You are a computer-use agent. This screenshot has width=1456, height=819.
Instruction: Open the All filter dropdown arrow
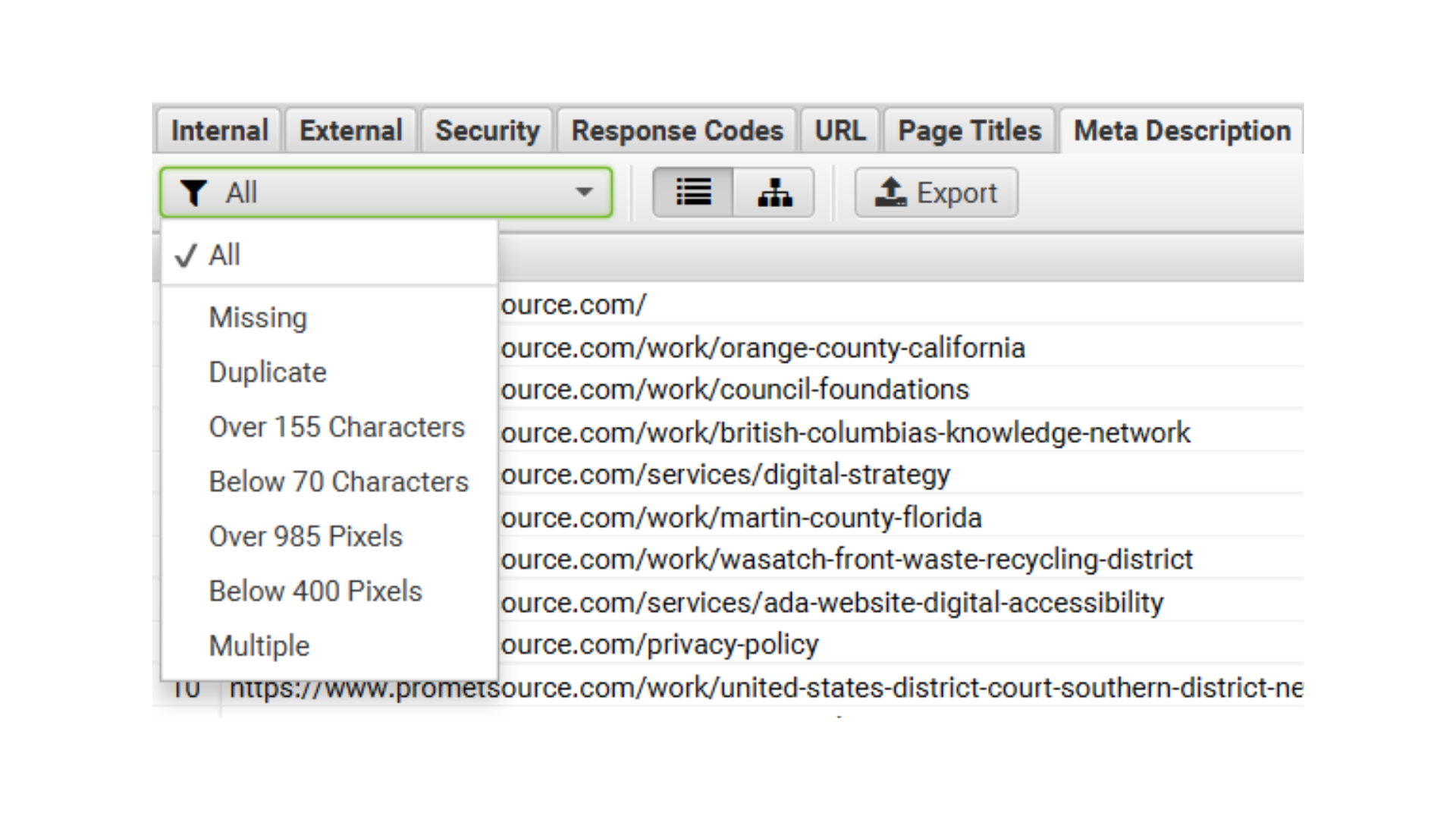click(583, 193)
